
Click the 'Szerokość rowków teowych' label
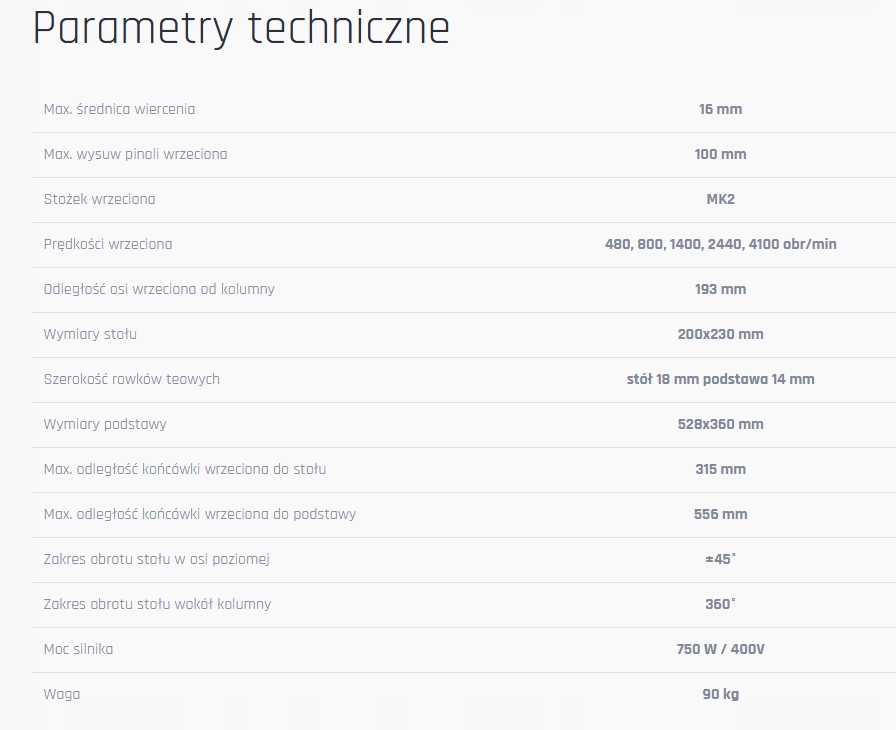point(131,379)
